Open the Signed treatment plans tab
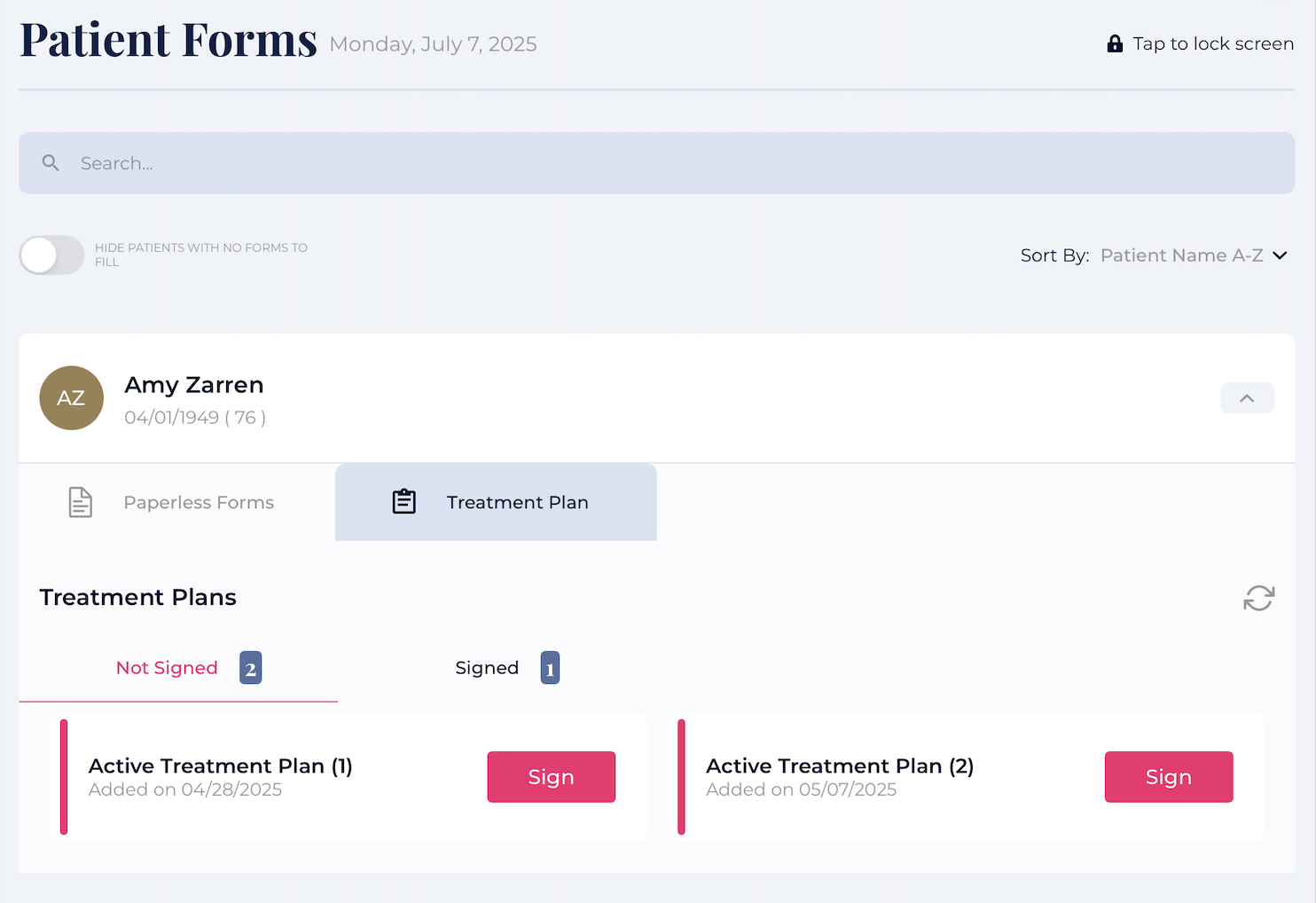Viewport: 1316px width, 903px height. [x=487, y=668]
